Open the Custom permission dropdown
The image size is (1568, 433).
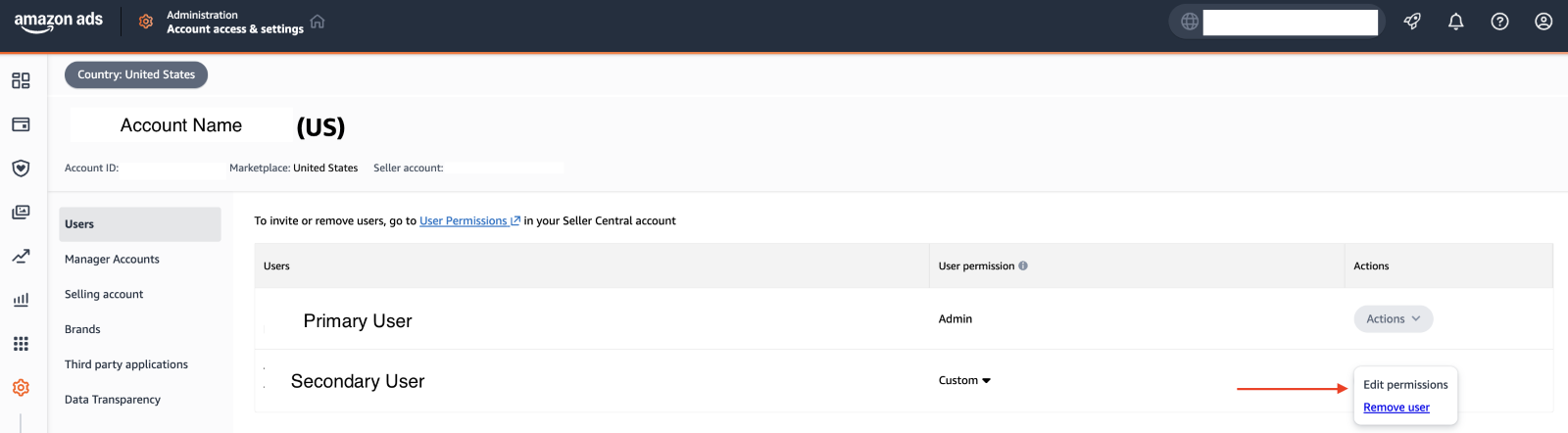click(x=964, y=381)
